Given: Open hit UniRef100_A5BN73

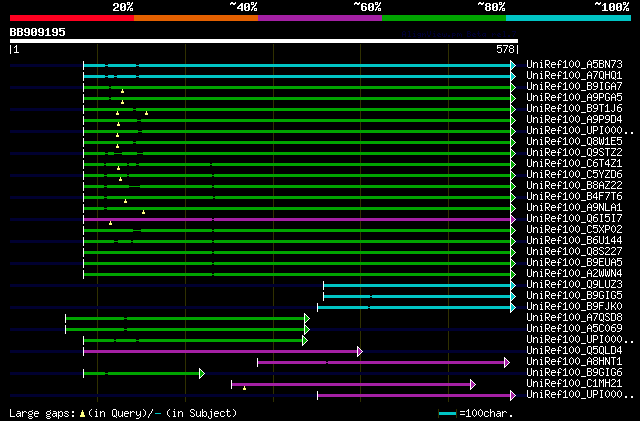Looking at the screenshot, I should point(574,65).
